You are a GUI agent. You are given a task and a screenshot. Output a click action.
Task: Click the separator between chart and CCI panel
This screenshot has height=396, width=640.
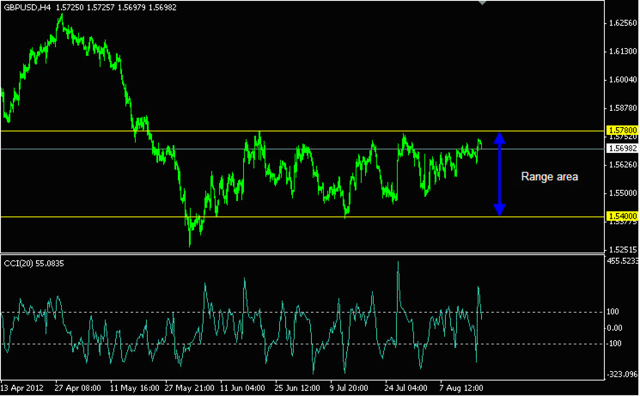point(302,254)
